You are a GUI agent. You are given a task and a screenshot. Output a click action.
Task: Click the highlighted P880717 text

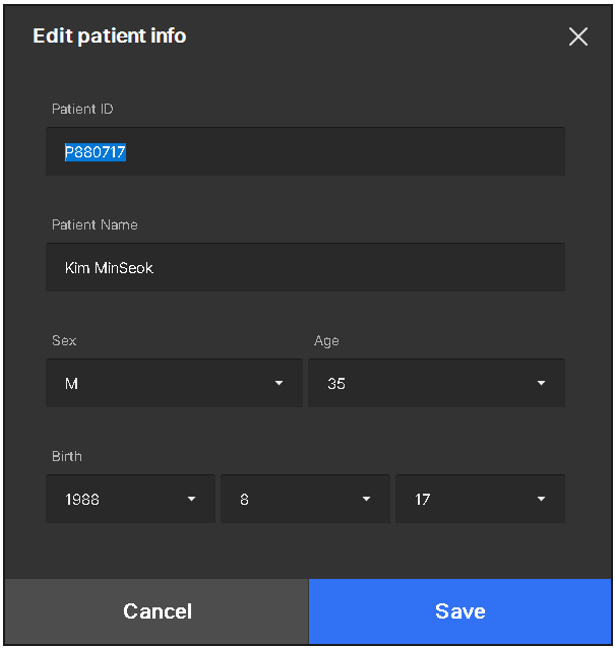95,153
